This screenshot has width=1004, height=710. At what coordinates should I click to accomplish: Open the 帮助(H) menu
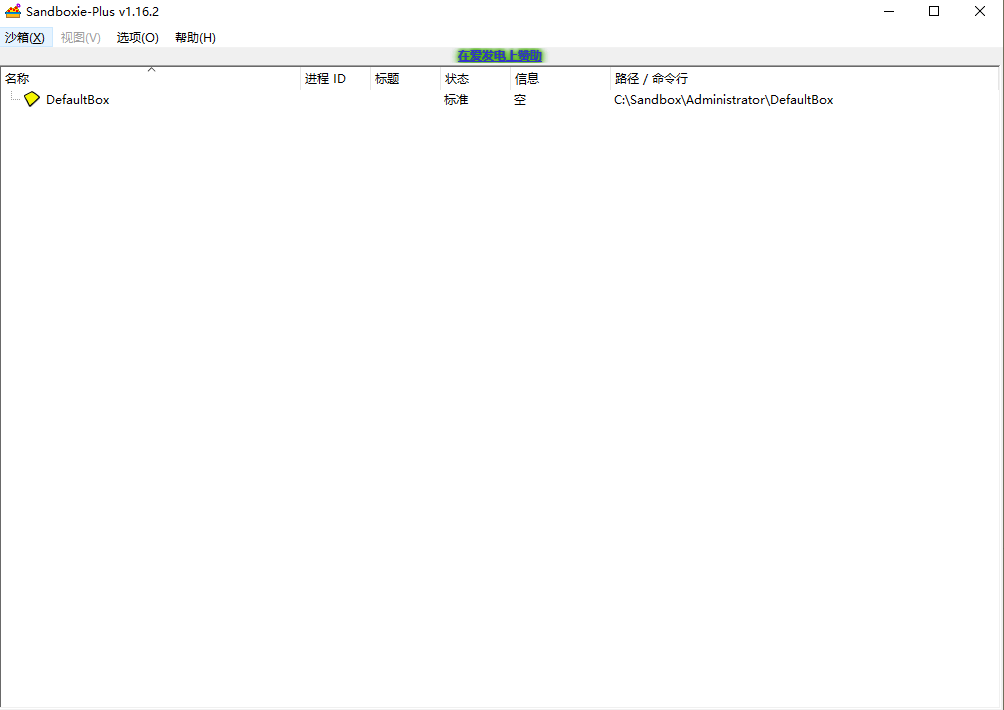pyautogui.click(x=195, y=37)
